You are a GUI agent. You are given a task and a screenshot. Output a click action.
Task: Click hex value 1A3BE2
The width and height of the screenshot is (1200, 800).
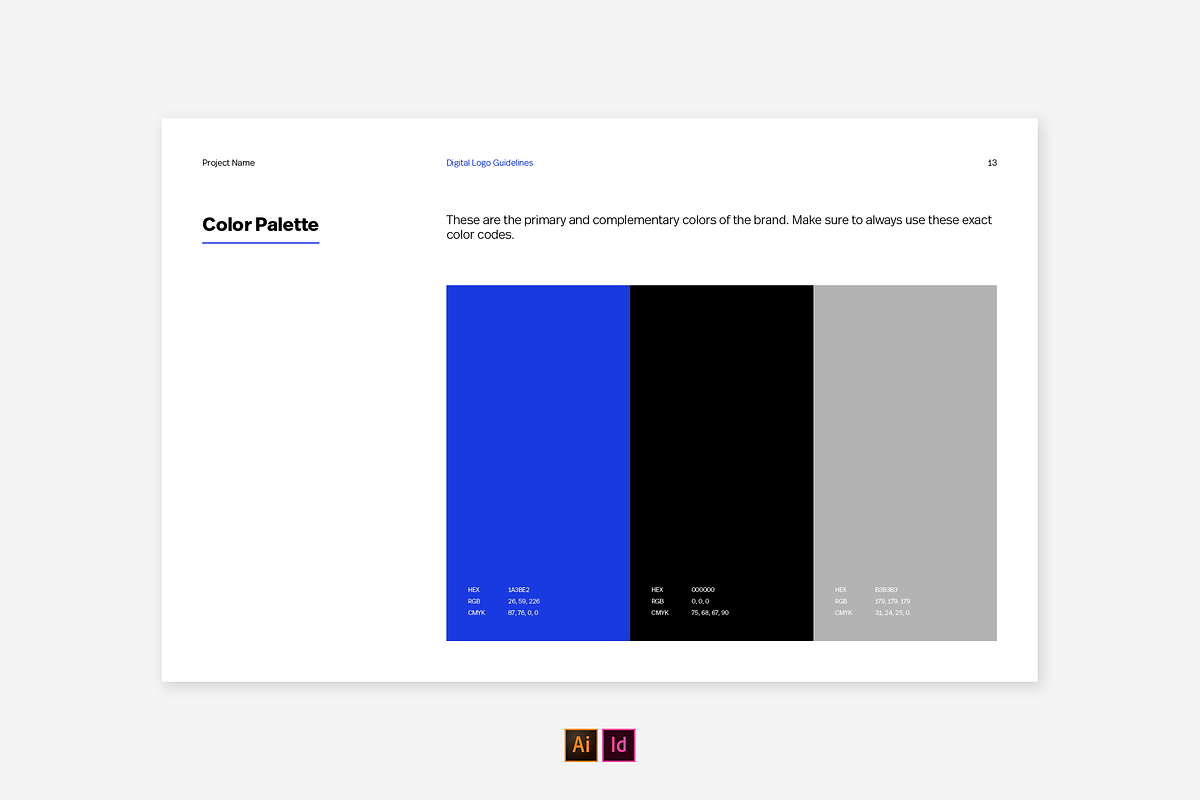[518, 590]
